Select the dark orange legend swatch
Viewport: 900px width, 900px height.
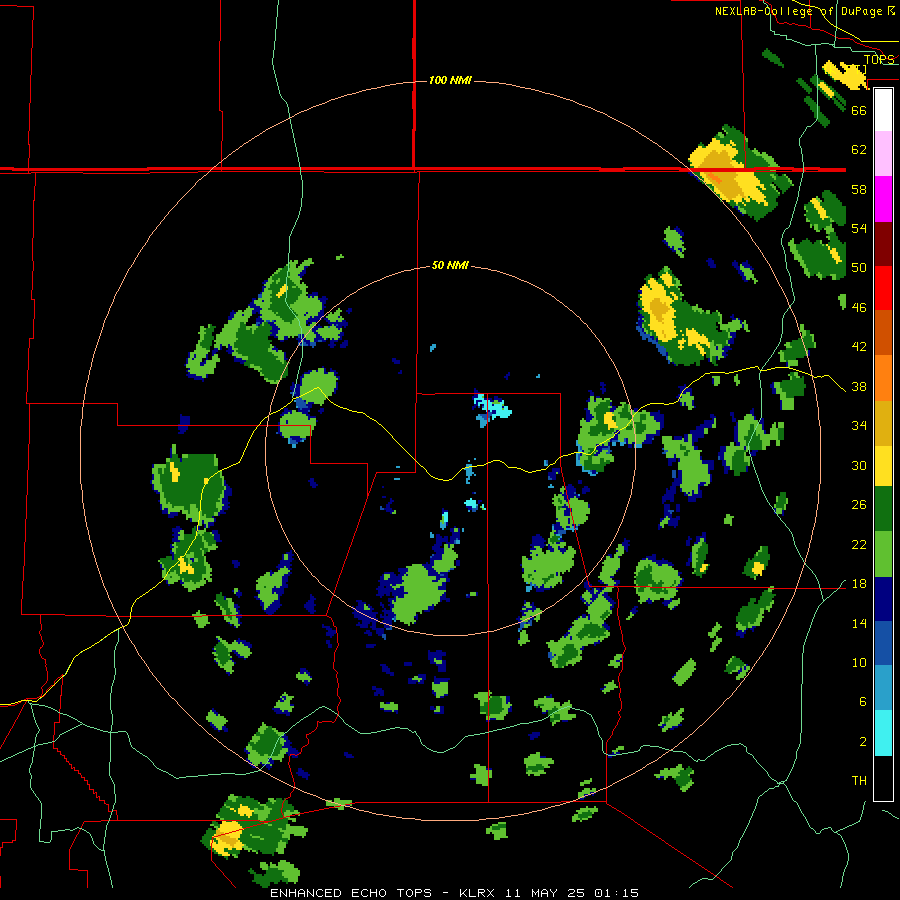[883, 332]
